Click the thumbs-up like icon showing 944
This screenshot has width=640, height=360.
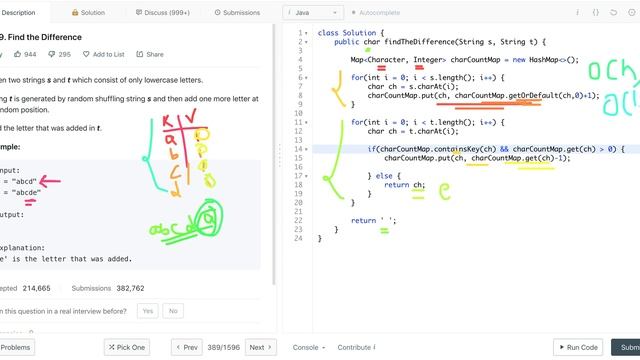point(17,54)
